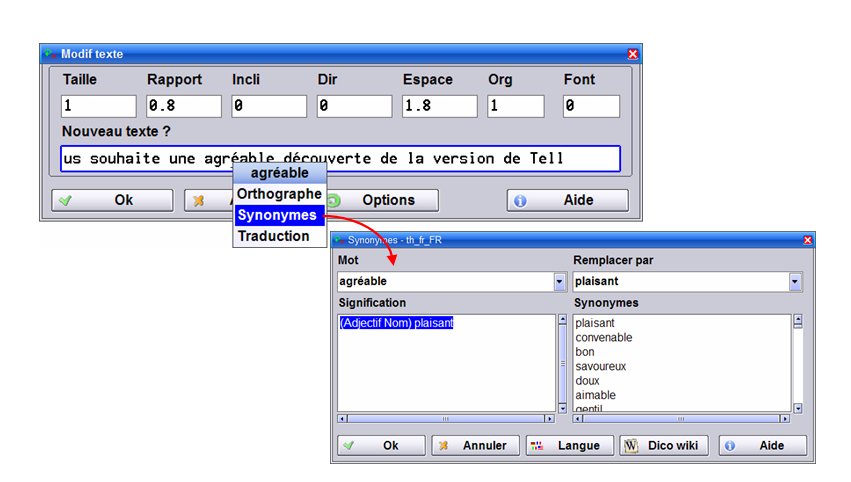Select synonym aimable in the list
This screenshot has width=851, height=482.
pos(595,395)
